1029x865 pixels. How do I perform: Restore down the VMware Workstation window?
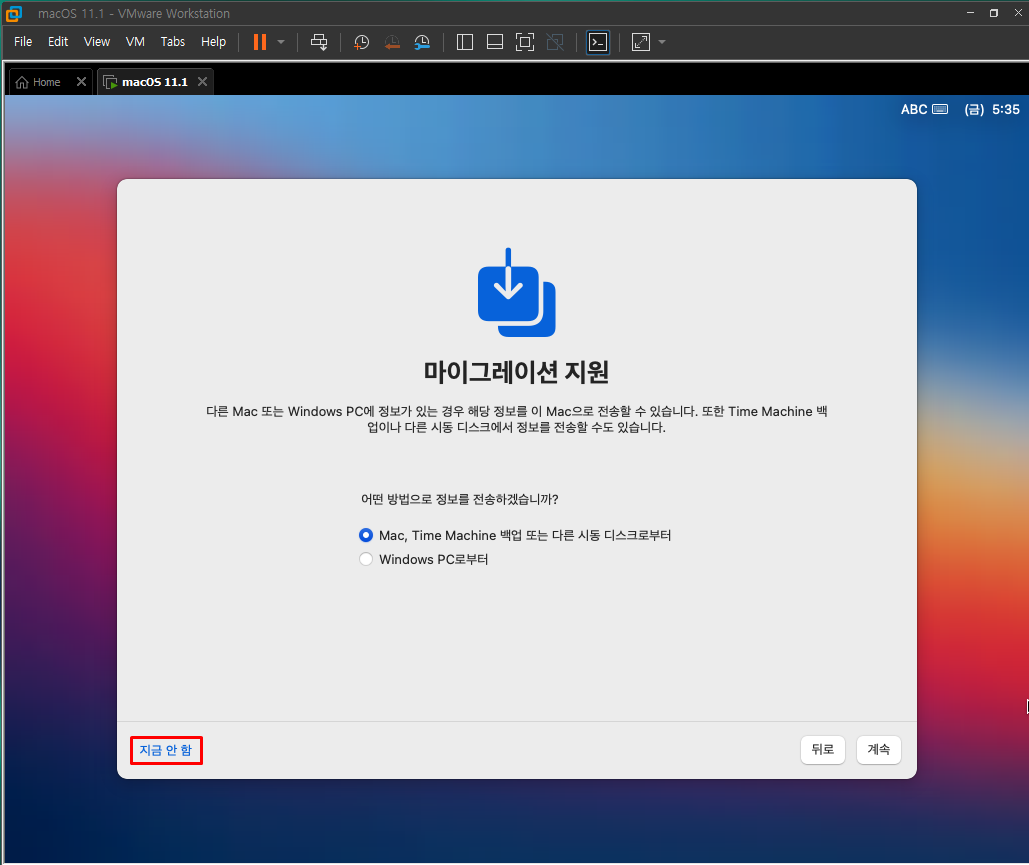(x=994, y=12)
